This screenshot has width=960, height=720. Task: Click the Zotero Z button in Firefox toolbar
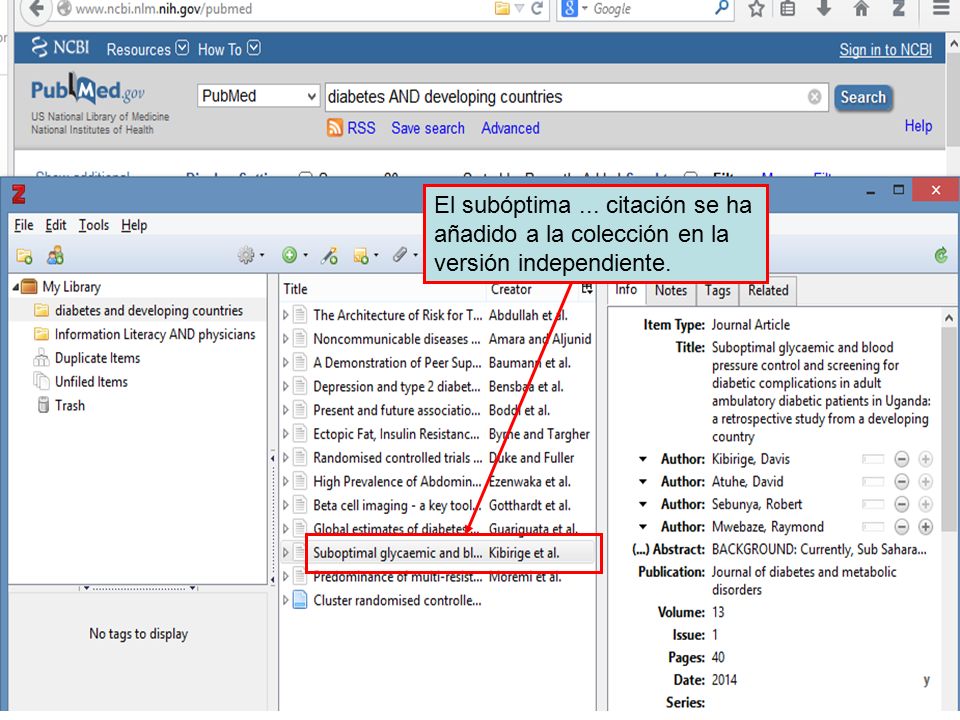[899, 9]
